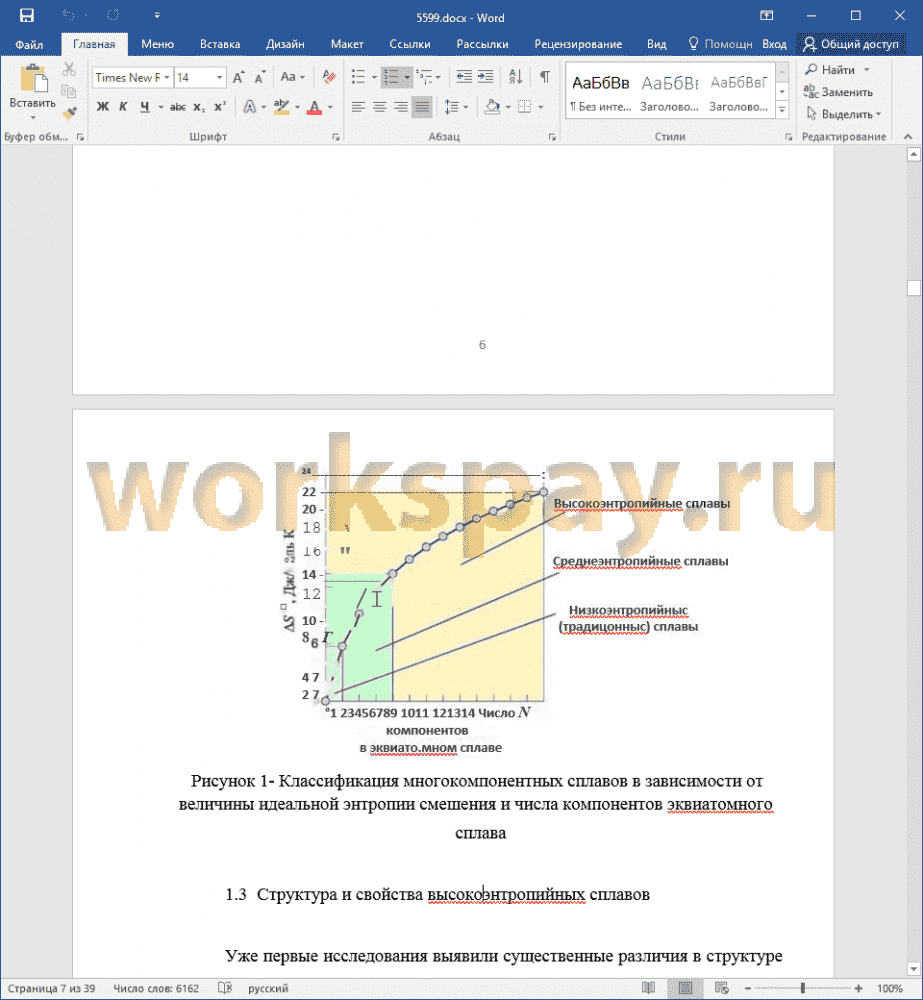
Task: Switch to the Макет tab
Action: pos(347,44)
